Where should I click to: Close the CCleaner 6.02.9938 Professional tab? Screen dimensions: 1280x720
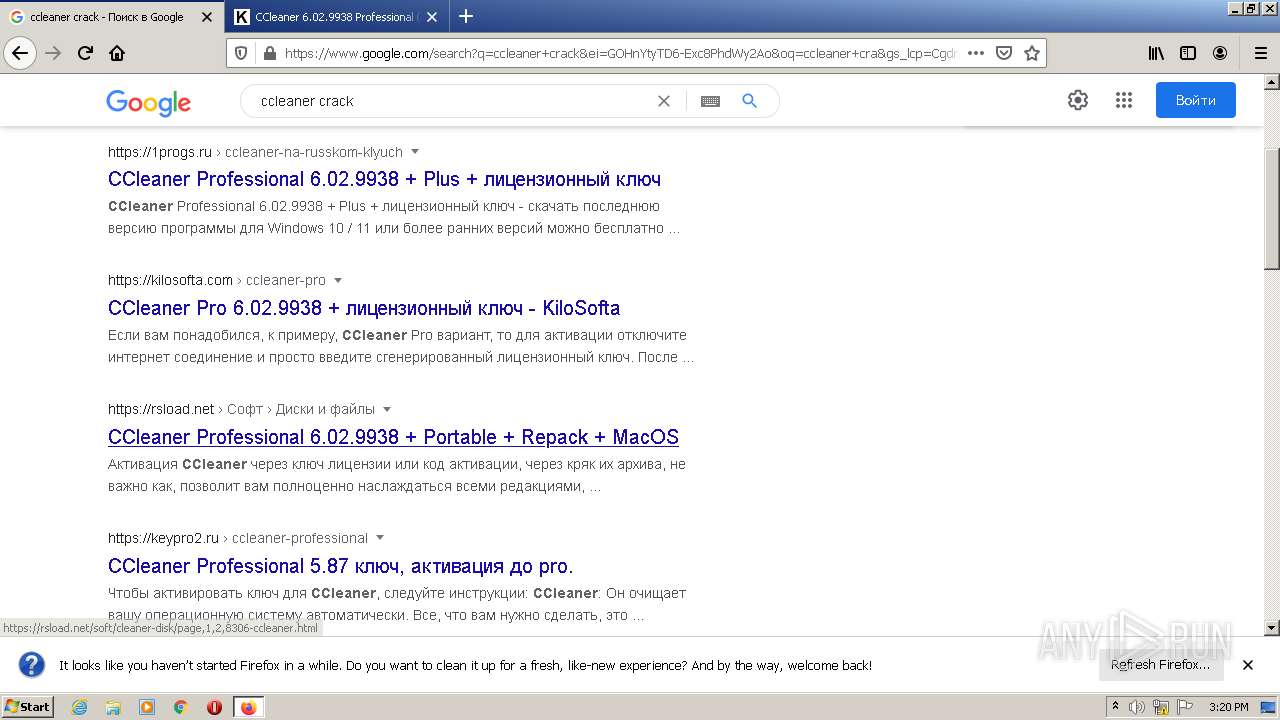tap(432, 17)
